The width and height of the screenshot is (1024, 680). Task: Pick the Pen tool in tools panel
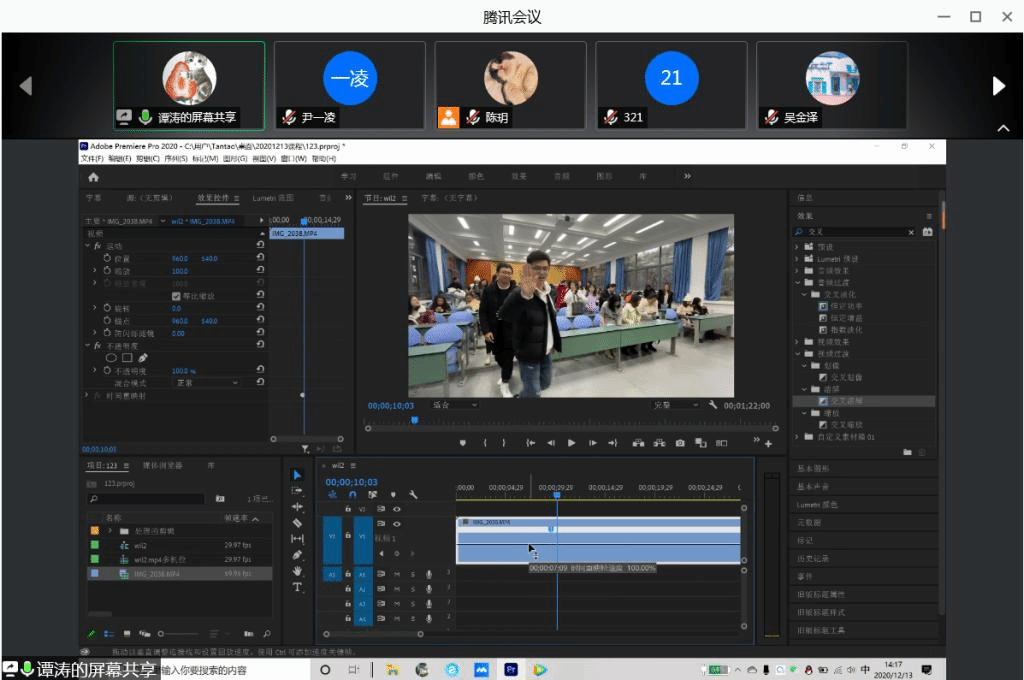tap(297, 554)
